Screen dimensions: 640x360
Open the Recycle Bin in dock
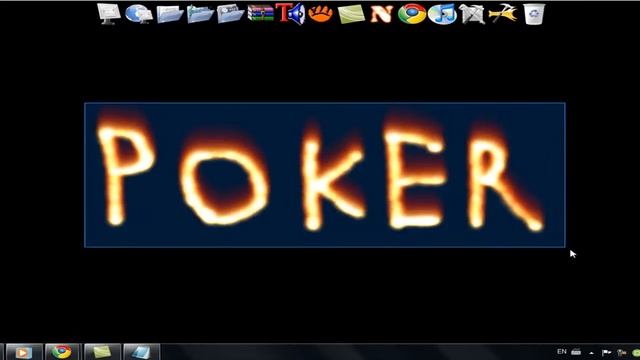coord(534,14)
